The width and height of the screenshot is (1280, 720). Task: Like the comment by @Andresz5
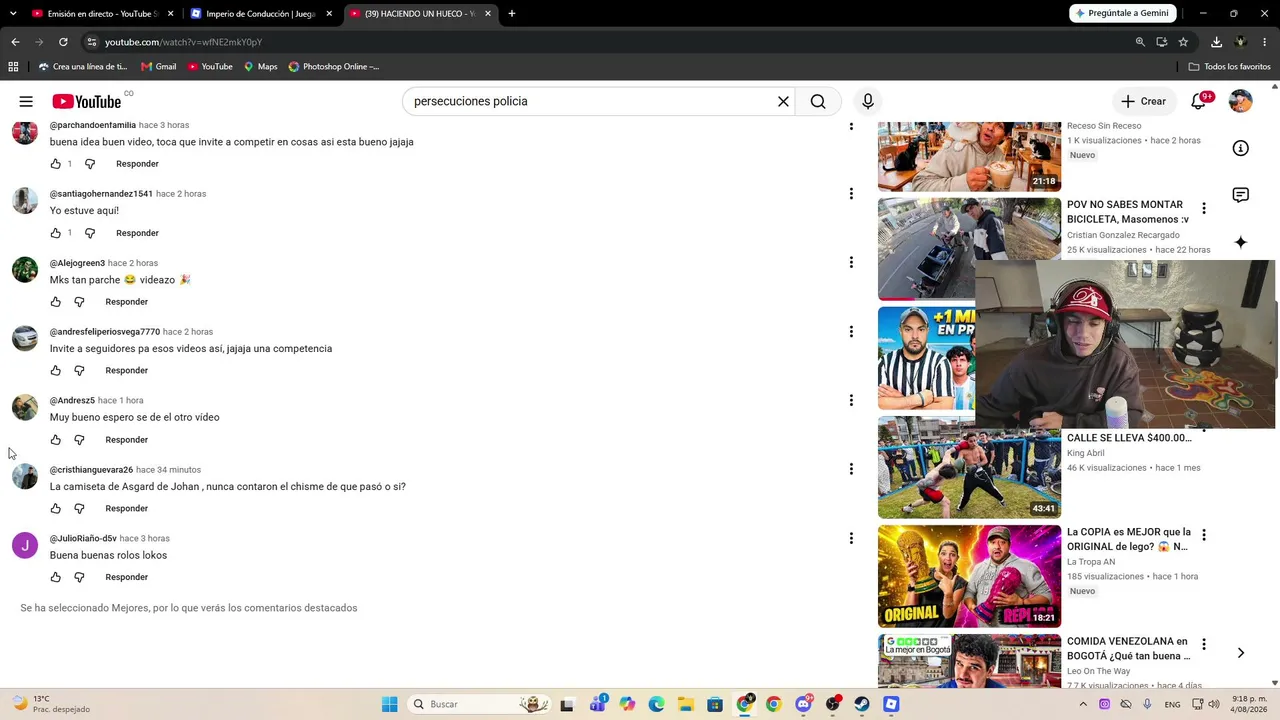[56, 440]
